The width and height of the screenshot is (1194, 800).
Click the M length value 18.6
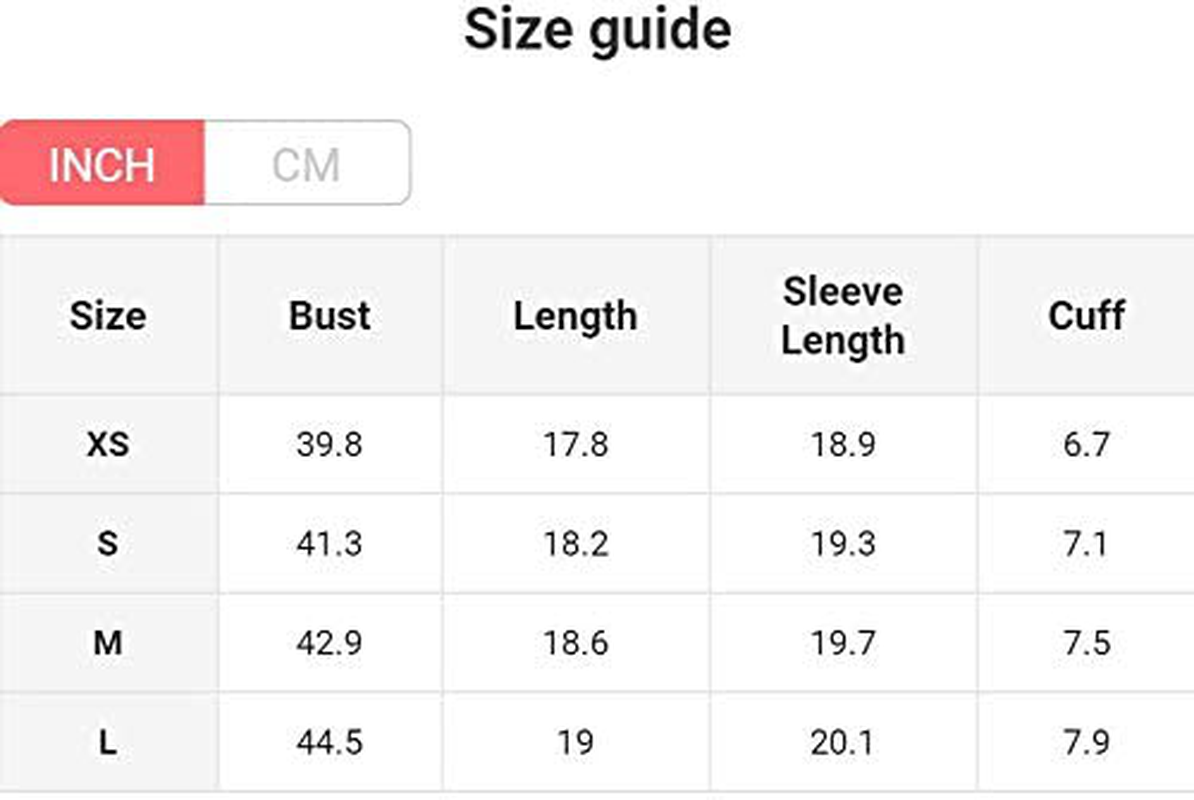coord(576,642)
